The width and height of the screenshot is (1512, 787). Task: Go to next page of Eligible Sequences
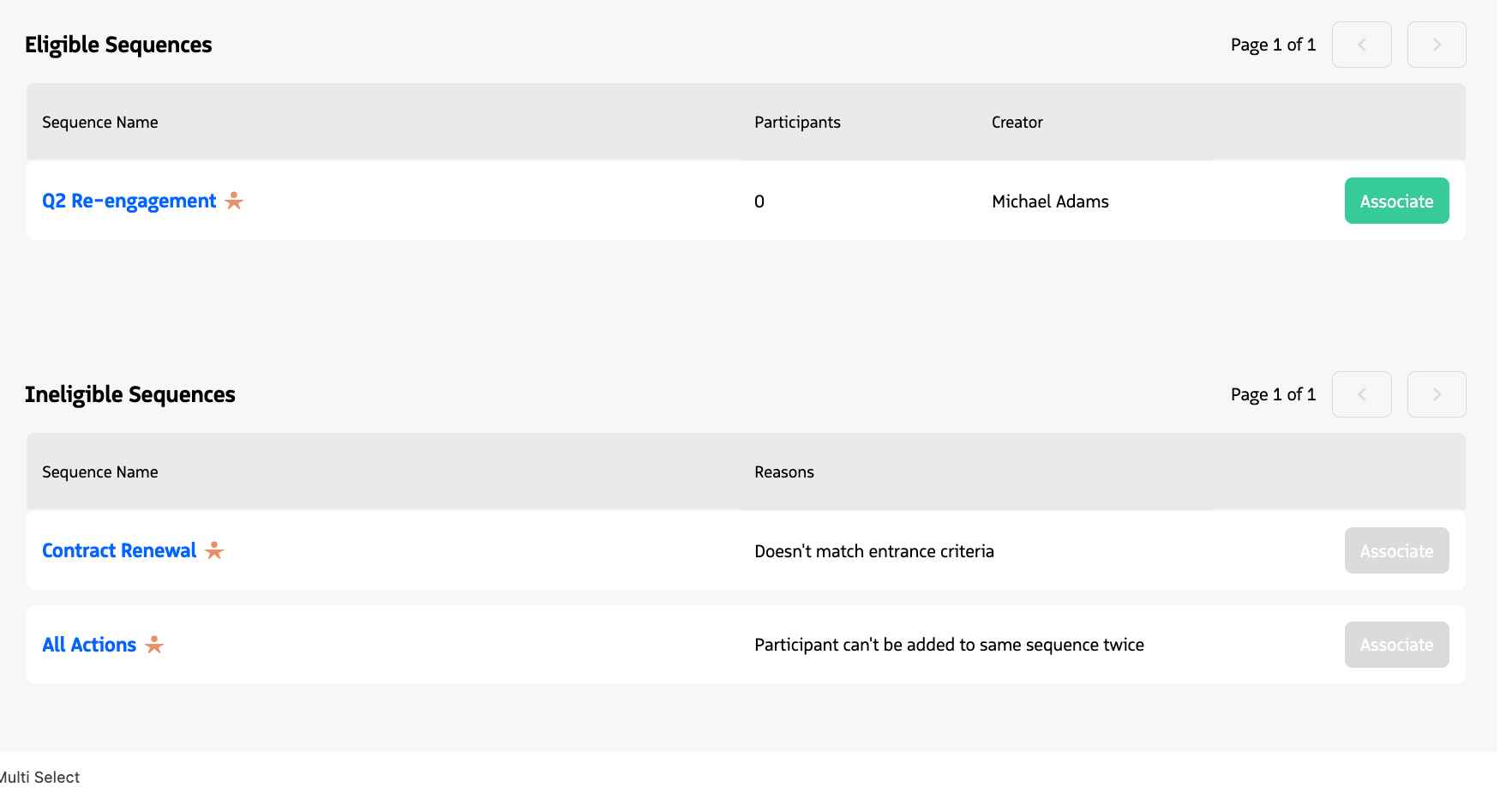[x=1436, y=45]
